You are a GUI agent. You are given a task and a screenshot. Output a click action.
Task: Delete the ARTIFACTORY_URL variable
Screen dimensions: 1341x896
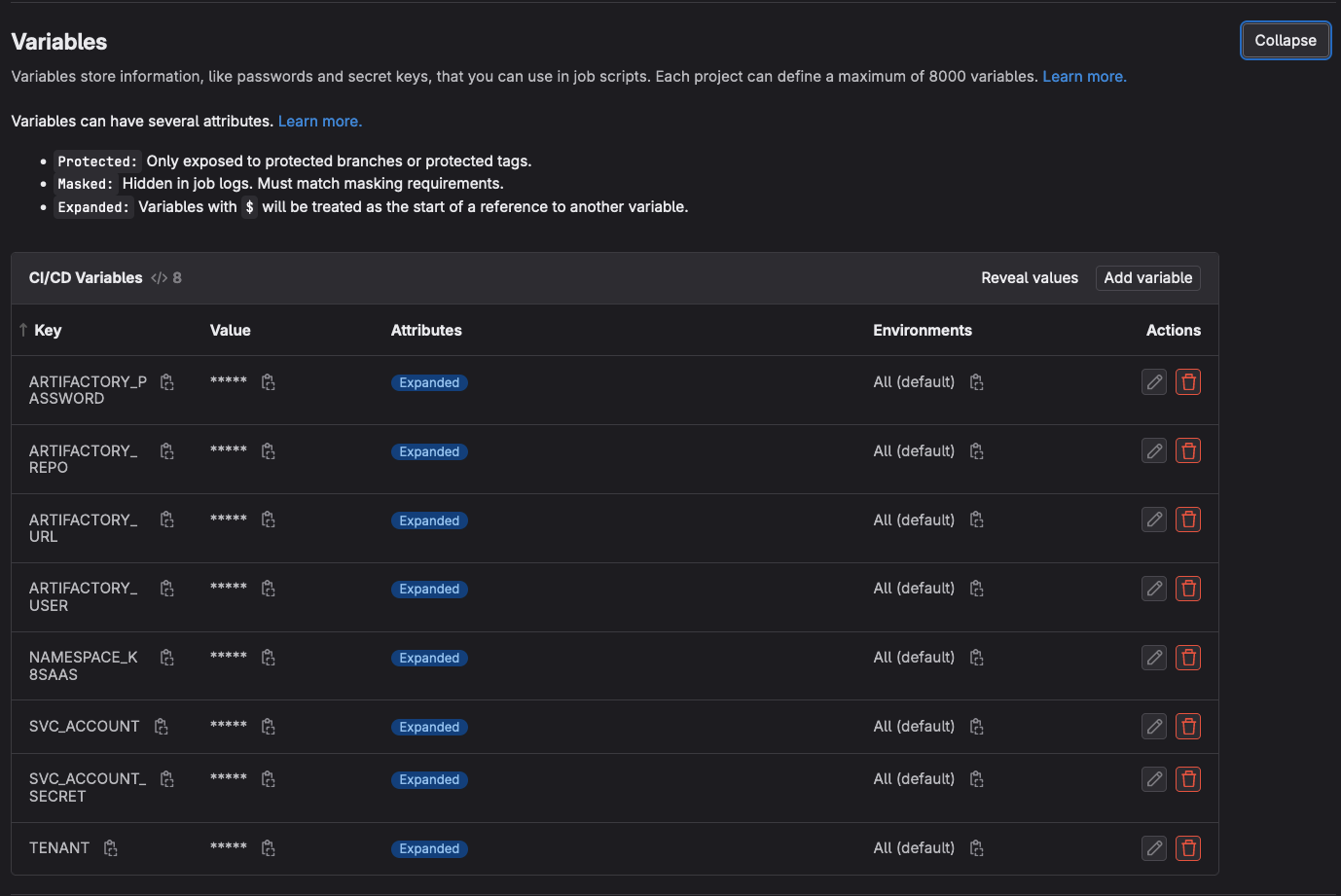[x=1188, y=520]
